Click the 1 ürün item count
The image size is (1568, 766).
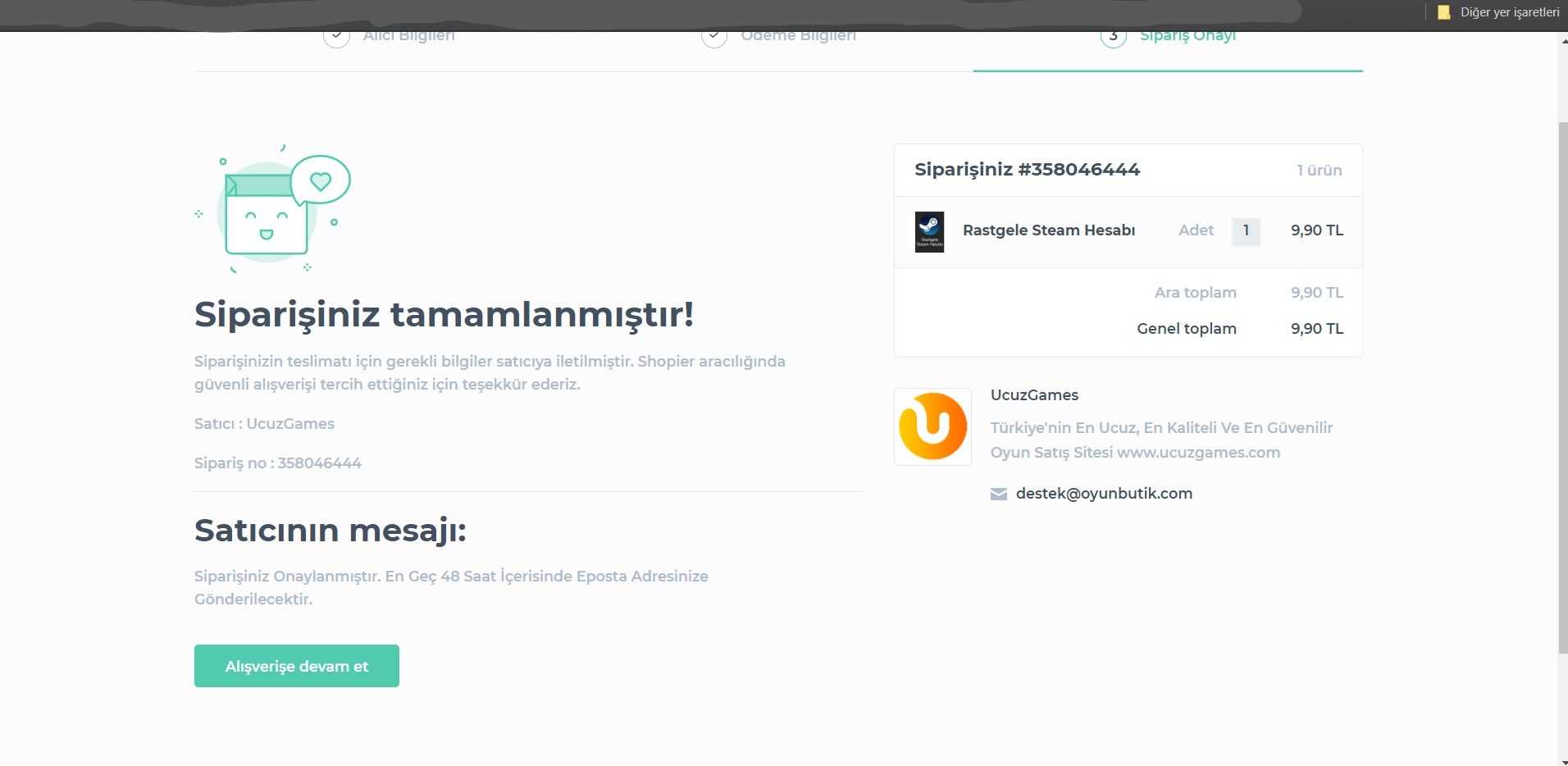point(1320,171)
